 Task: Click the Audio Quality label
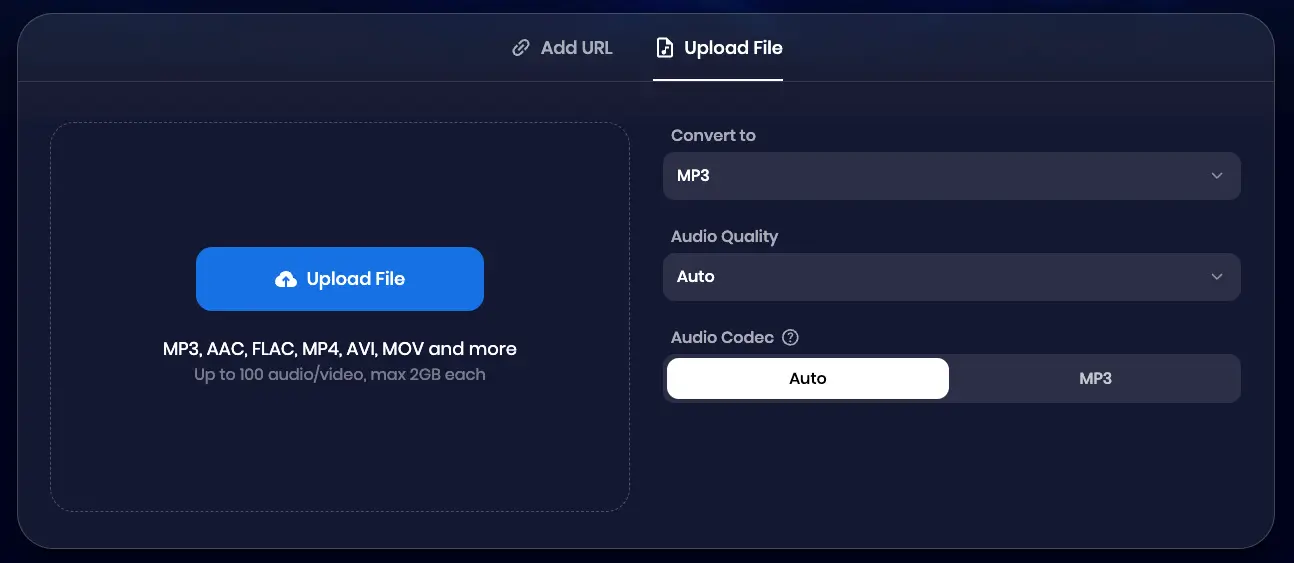pos(724,237)
